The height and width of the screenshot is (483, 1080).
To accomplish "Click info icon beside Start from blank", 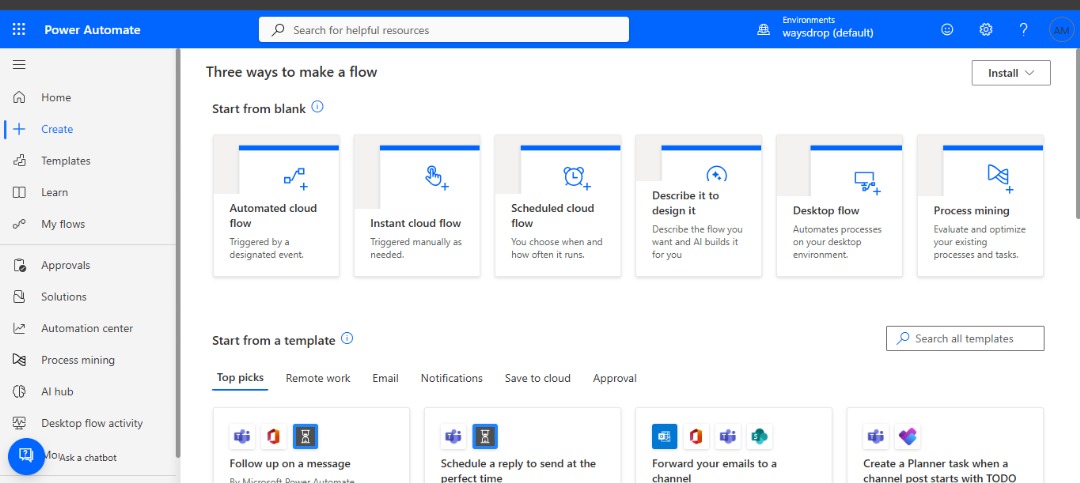I will (317, 107).
